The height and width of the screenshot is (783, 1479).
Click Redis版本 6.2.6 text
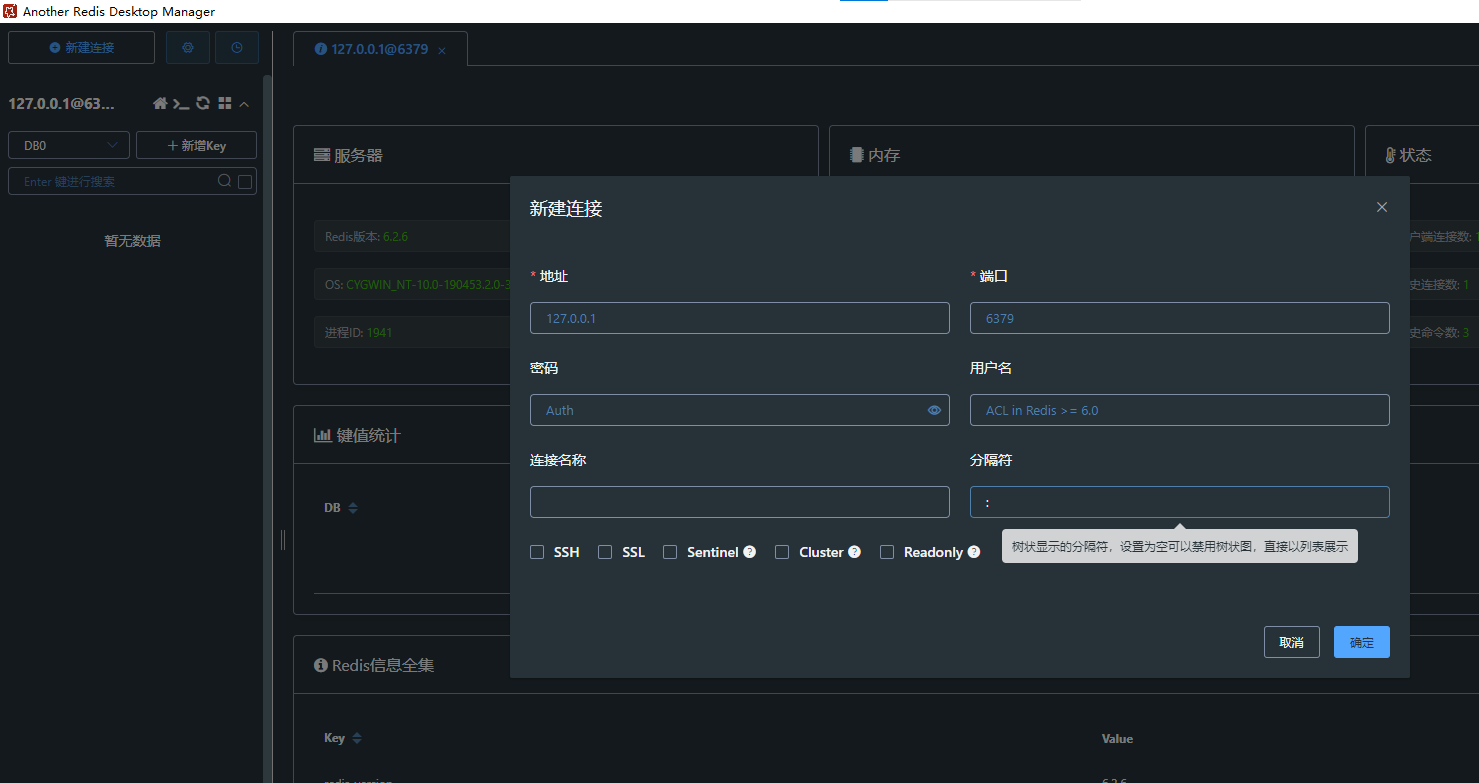(366, 237)
